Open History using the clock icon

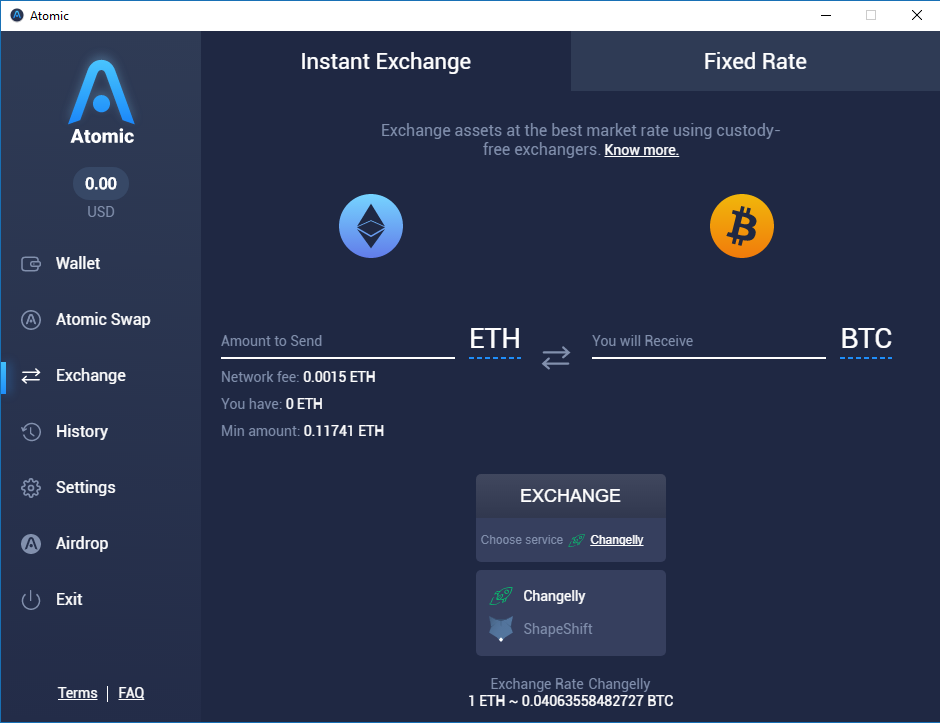31,432
